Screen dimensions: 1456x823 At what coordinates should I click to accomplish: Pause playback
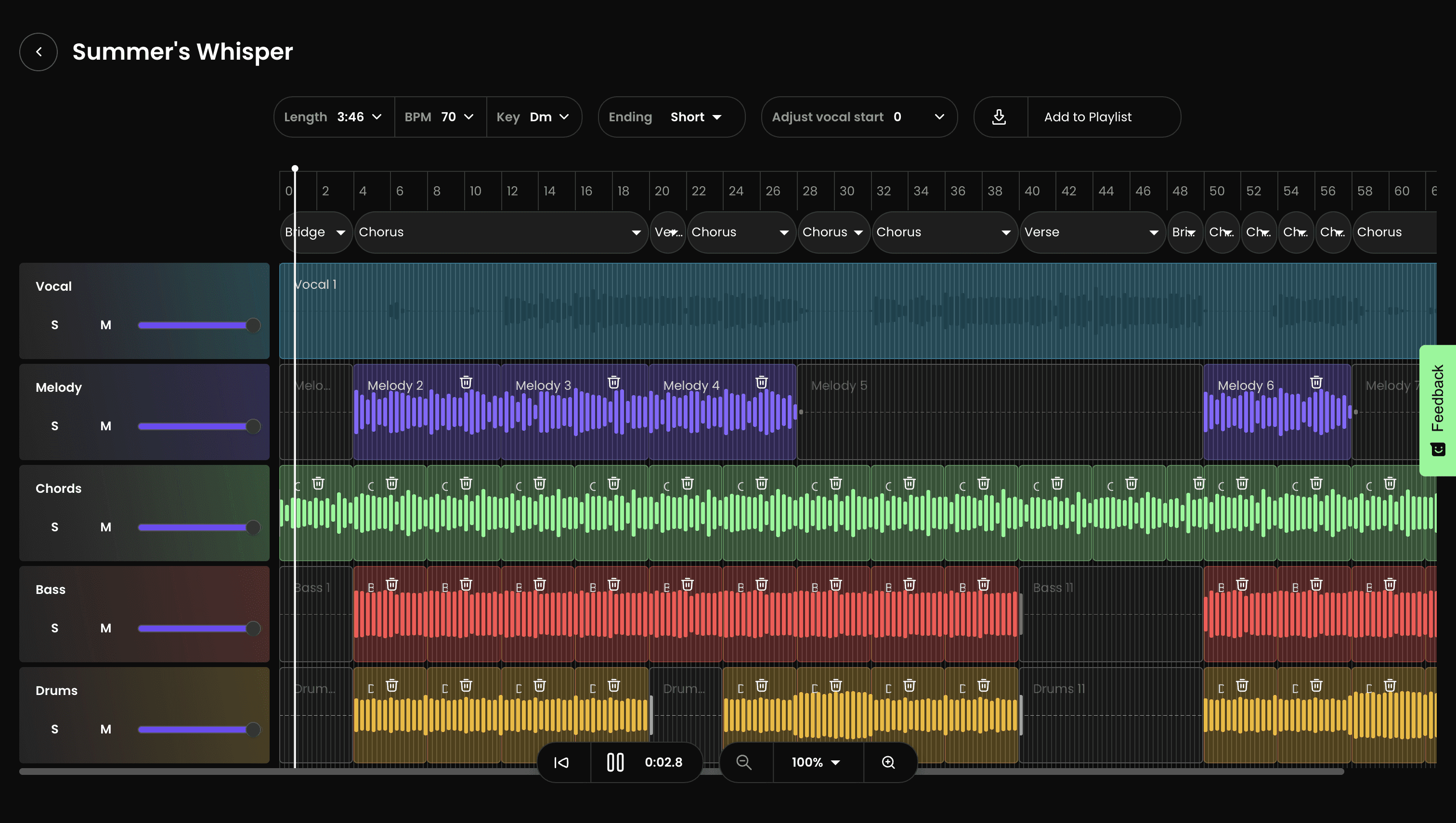[615, 762]
